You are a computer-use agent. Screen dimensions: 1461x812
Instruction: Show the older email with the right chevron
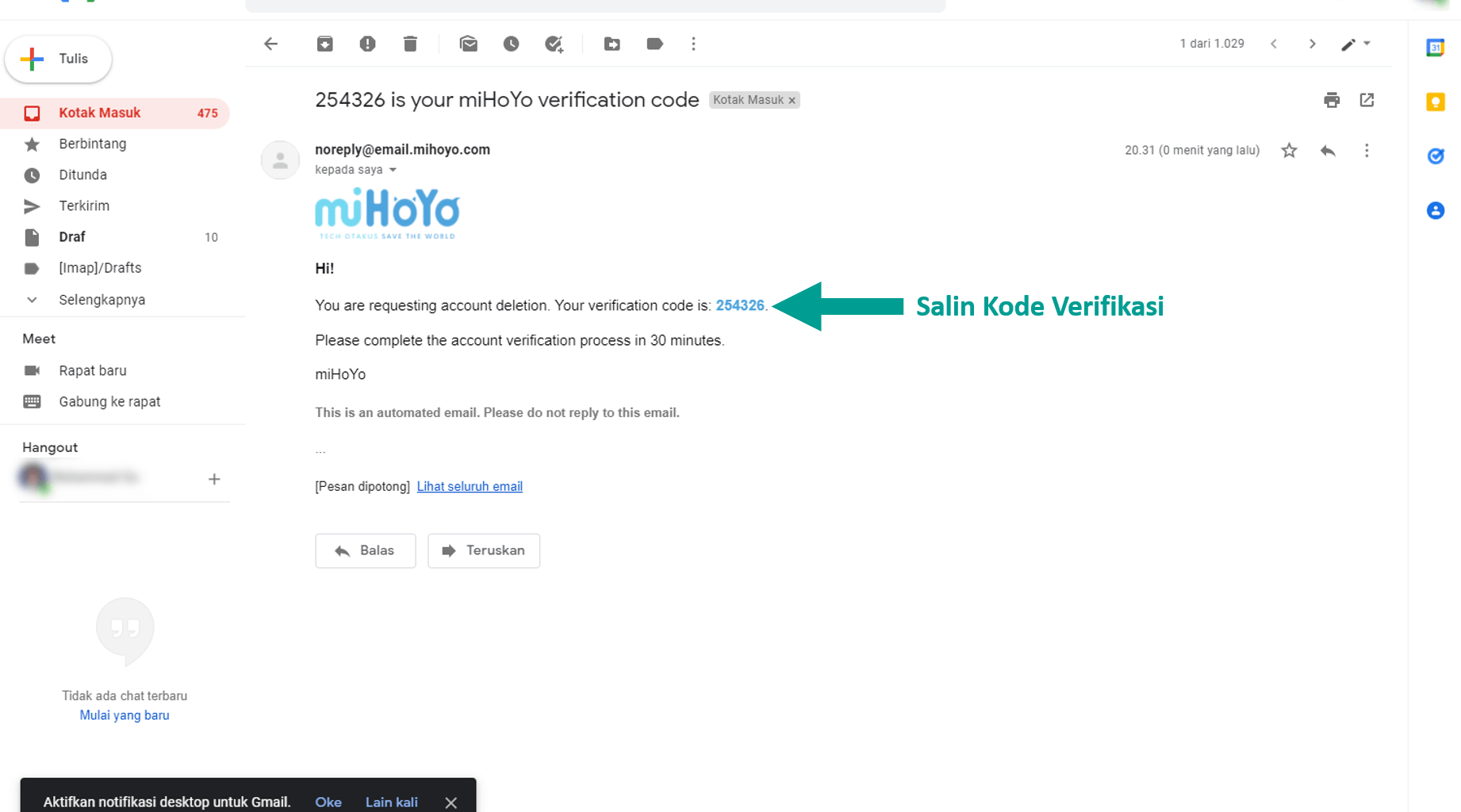click(1313, 44)
